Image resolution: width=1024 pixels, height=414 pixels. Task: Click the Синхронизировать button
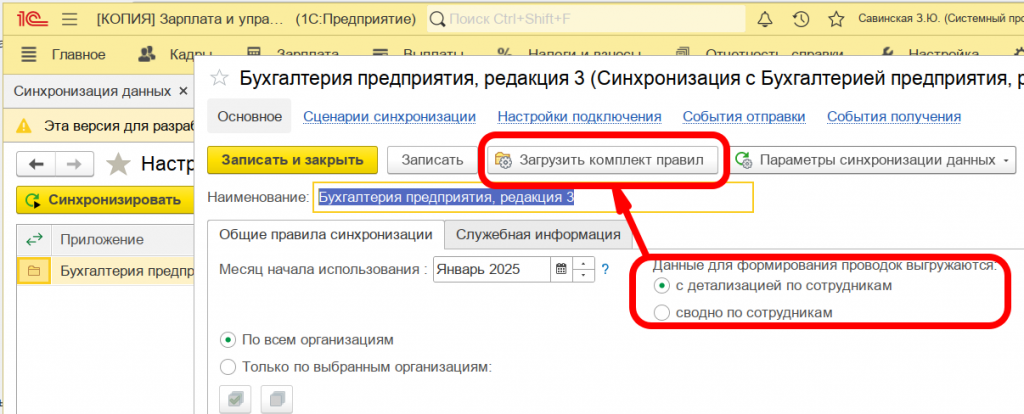click(x=104, y=200)
